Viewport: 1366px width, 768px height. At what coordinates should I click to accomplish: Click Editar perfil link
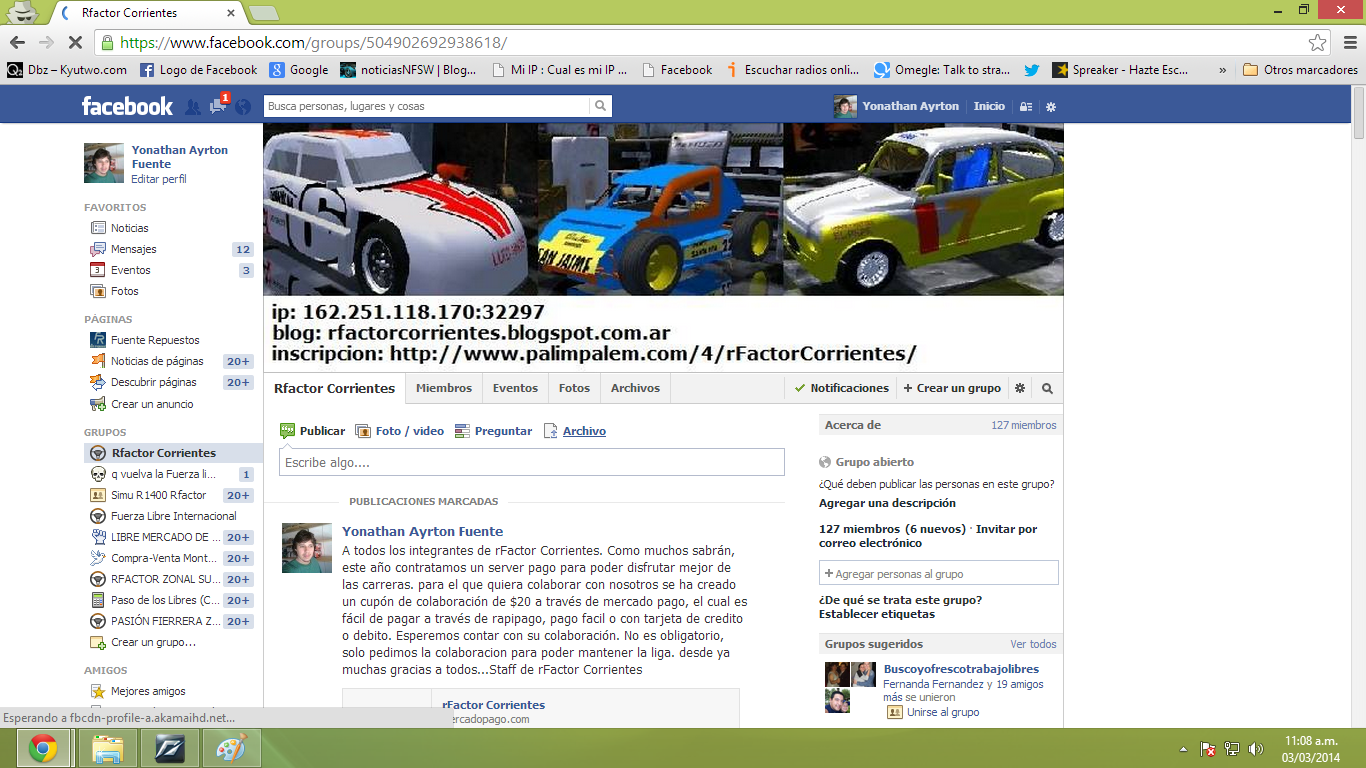(159, 179)
